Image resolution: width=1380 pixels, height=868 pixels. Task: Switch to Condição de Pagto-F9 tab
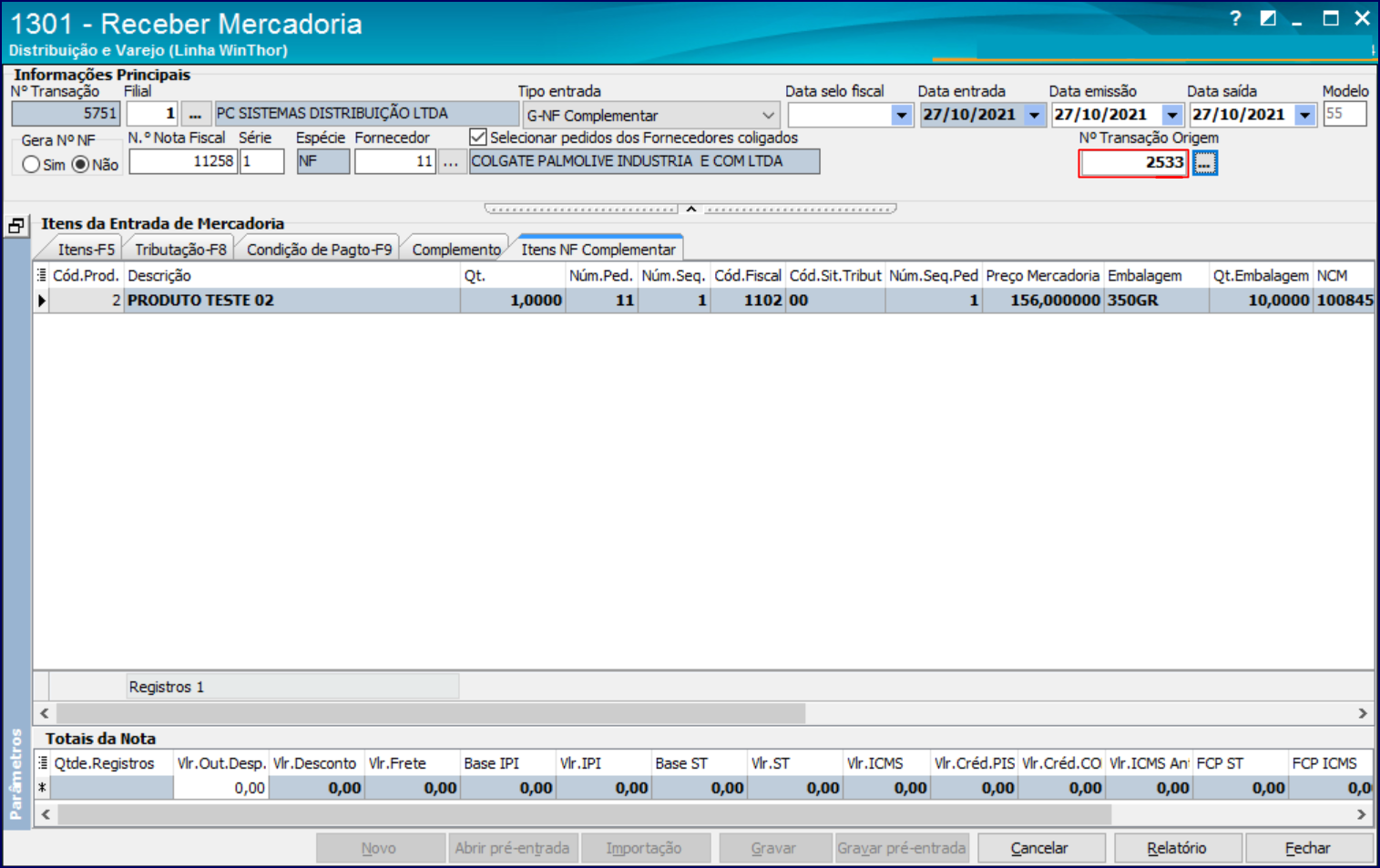(319, 250)
